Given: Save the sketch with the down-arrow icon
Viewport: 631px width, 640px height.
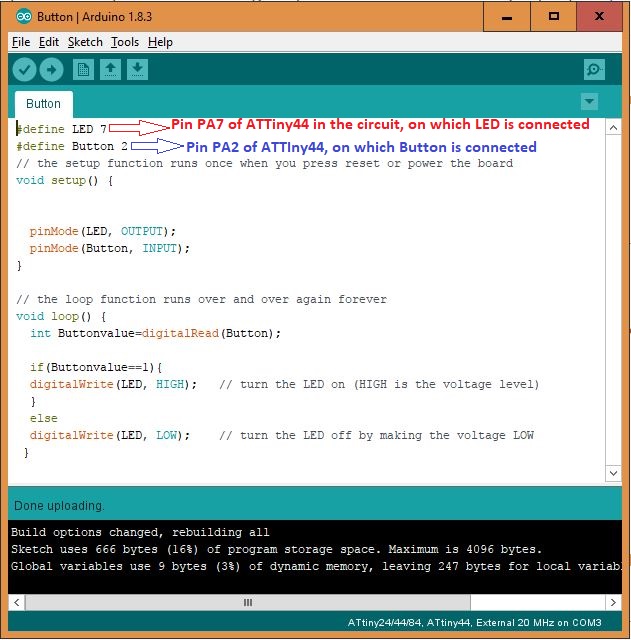Looking at the screenshot, I should [137, 69].
